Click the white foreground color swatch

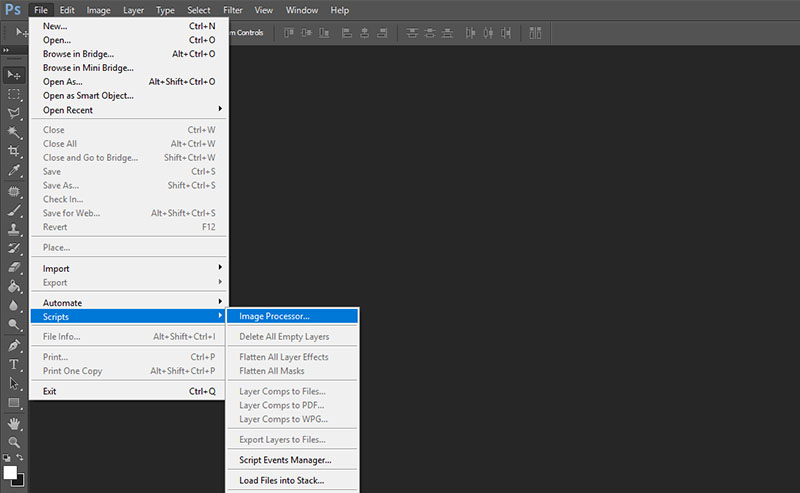[10, 472]
